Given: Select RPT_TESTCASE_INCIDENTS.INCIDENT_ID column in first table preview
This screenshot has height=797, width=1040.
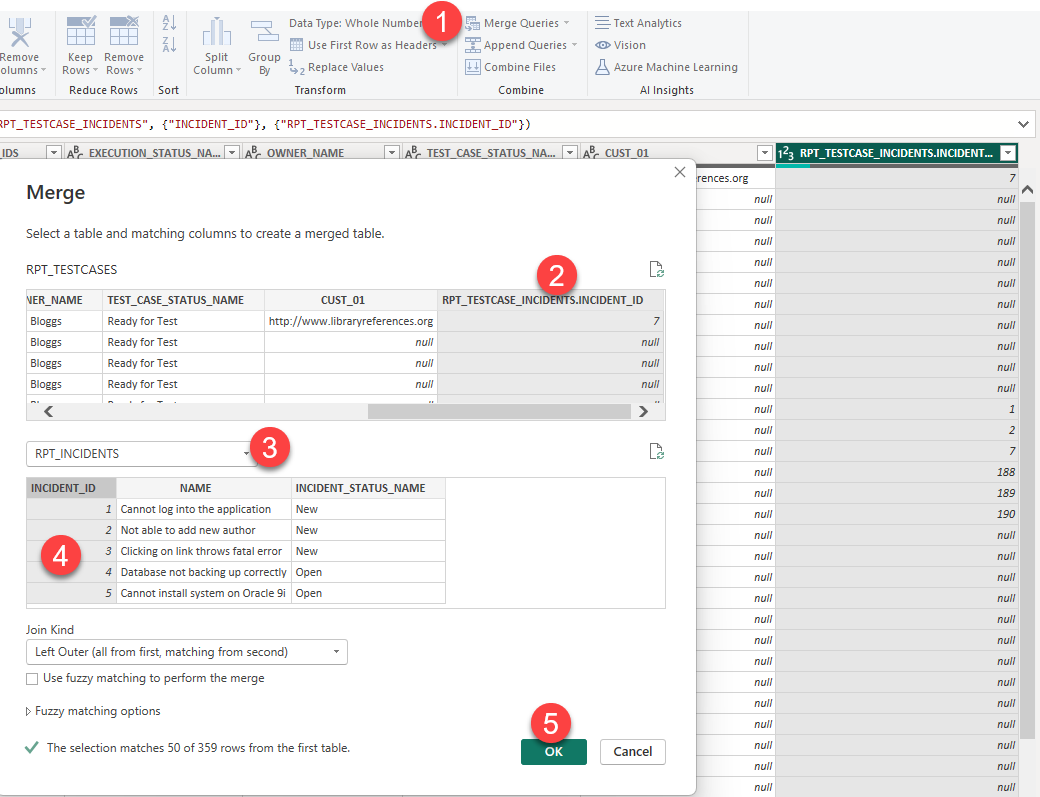Looking at the screenshot, I should [x=551, y=300].
